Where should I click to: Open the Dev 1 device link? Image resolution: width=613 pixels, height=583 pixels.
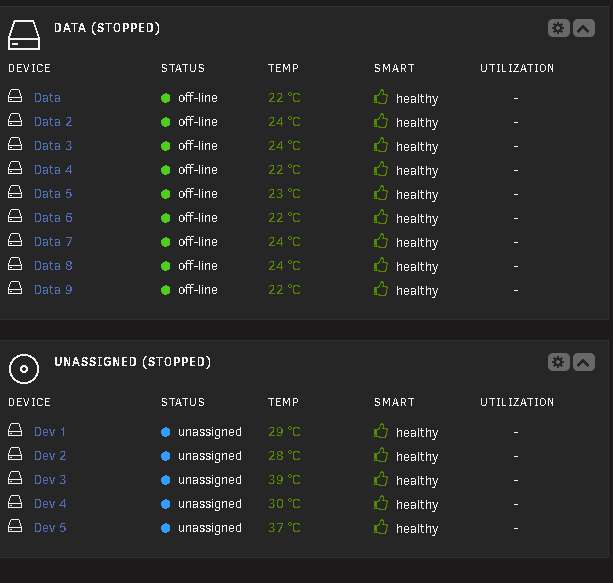(50, 432)
